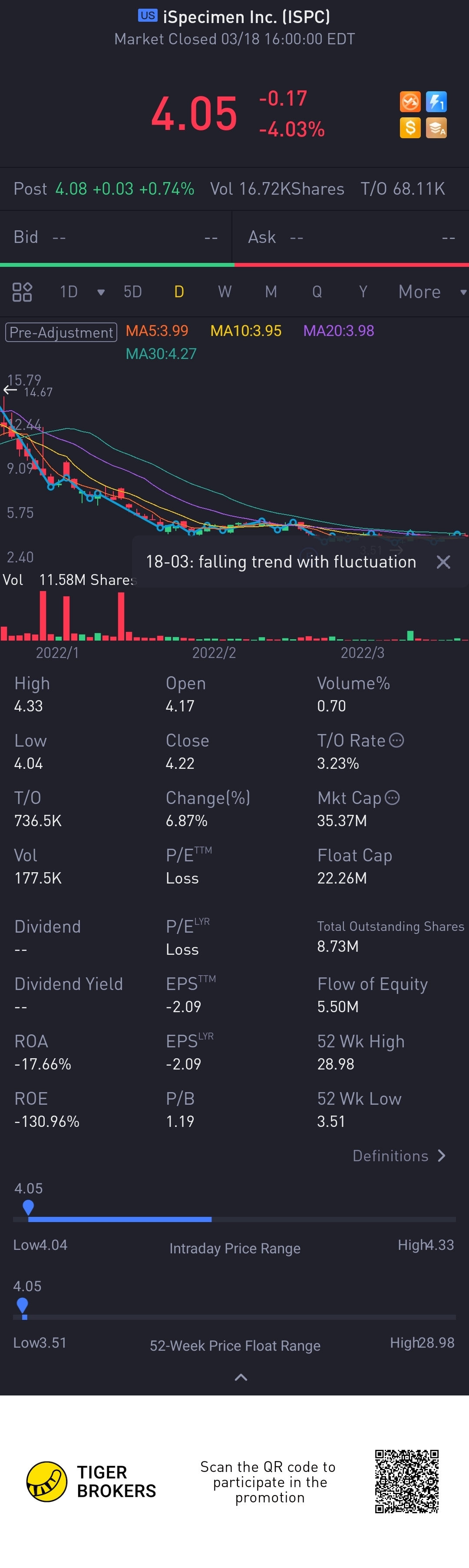This screenshot has height=1568, width=469.
Task: Select the 5D chart tab
Action: pos(132,292)
